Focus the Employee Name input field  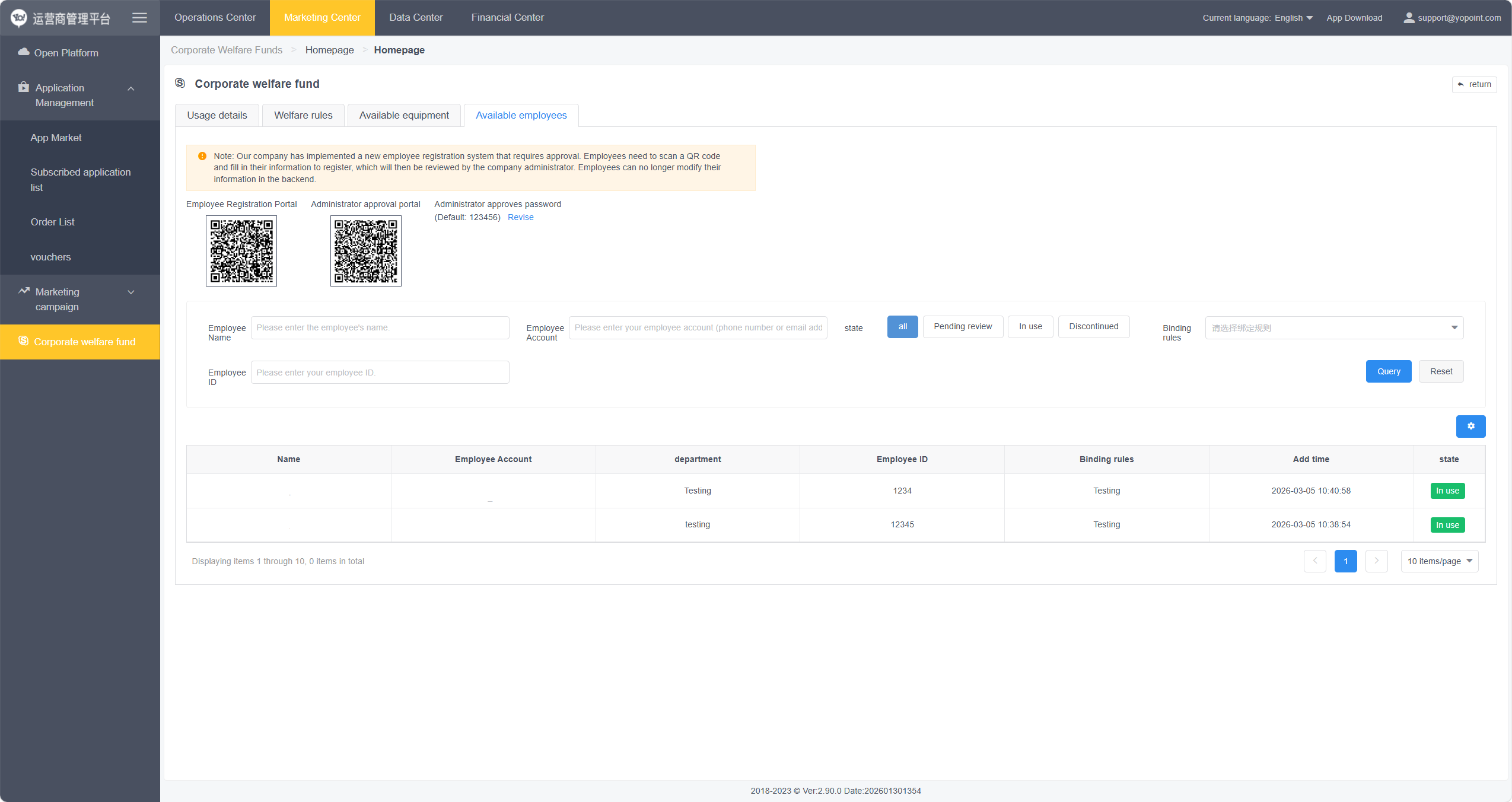(380, 327)
